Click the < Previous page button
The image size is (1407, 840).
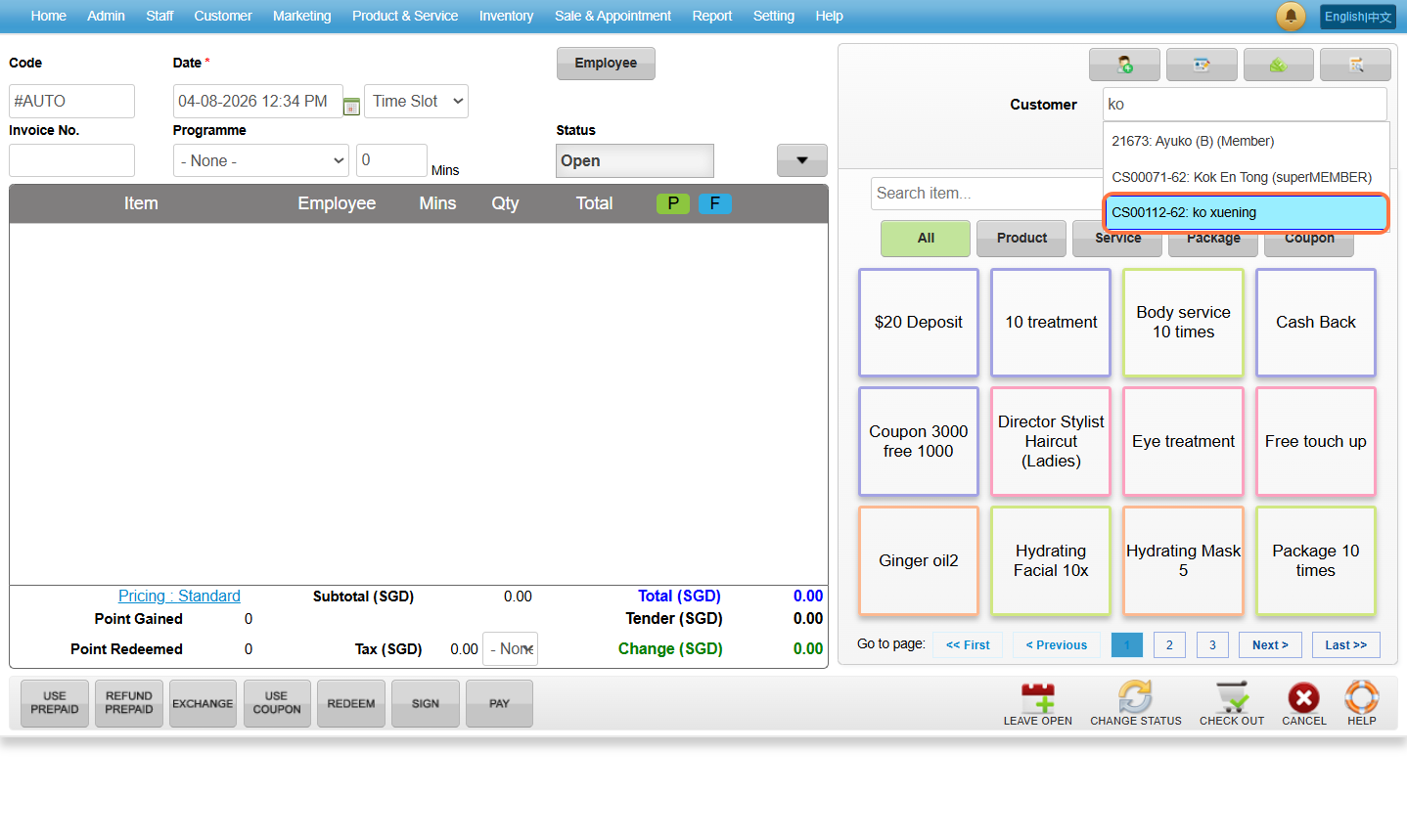(1056, 644)
